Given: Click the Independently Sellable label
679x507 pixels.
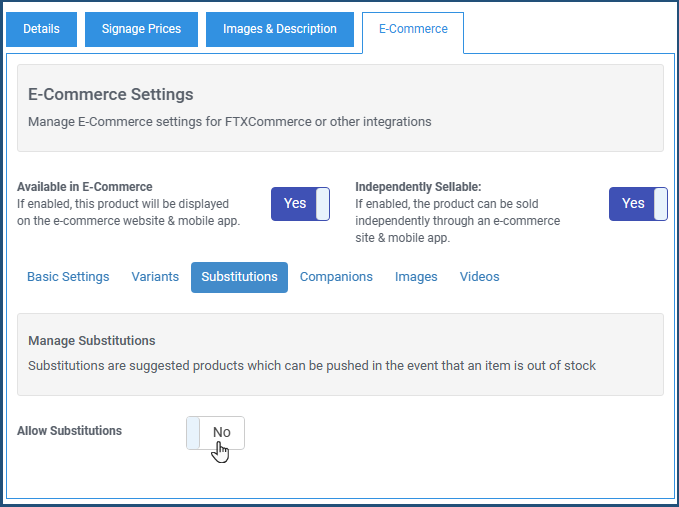Looking at the screenshot, I should click(x=418, y=187).
